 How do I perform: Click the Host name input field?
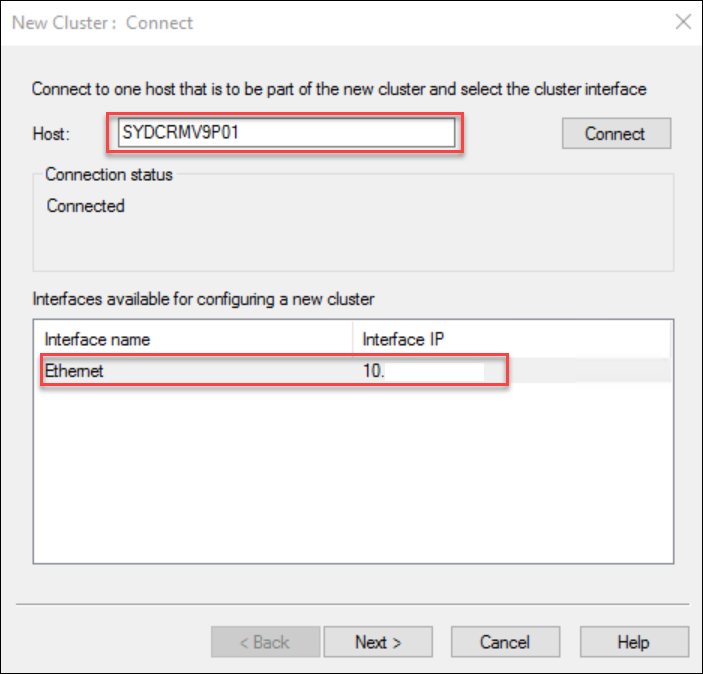pyautogui.click(x=286, y=133)
